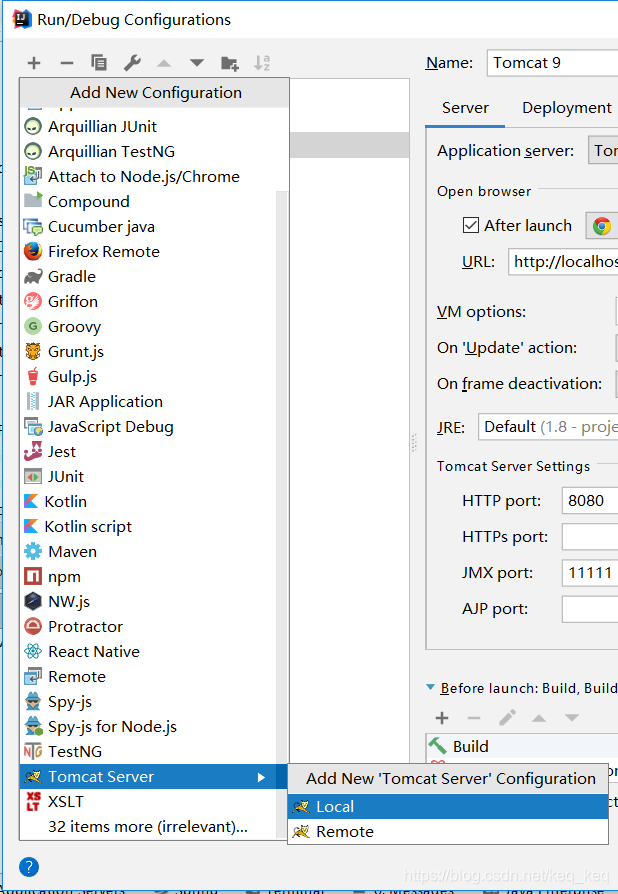Open the help question mark button
618x894 pixels.
[29, 867]
